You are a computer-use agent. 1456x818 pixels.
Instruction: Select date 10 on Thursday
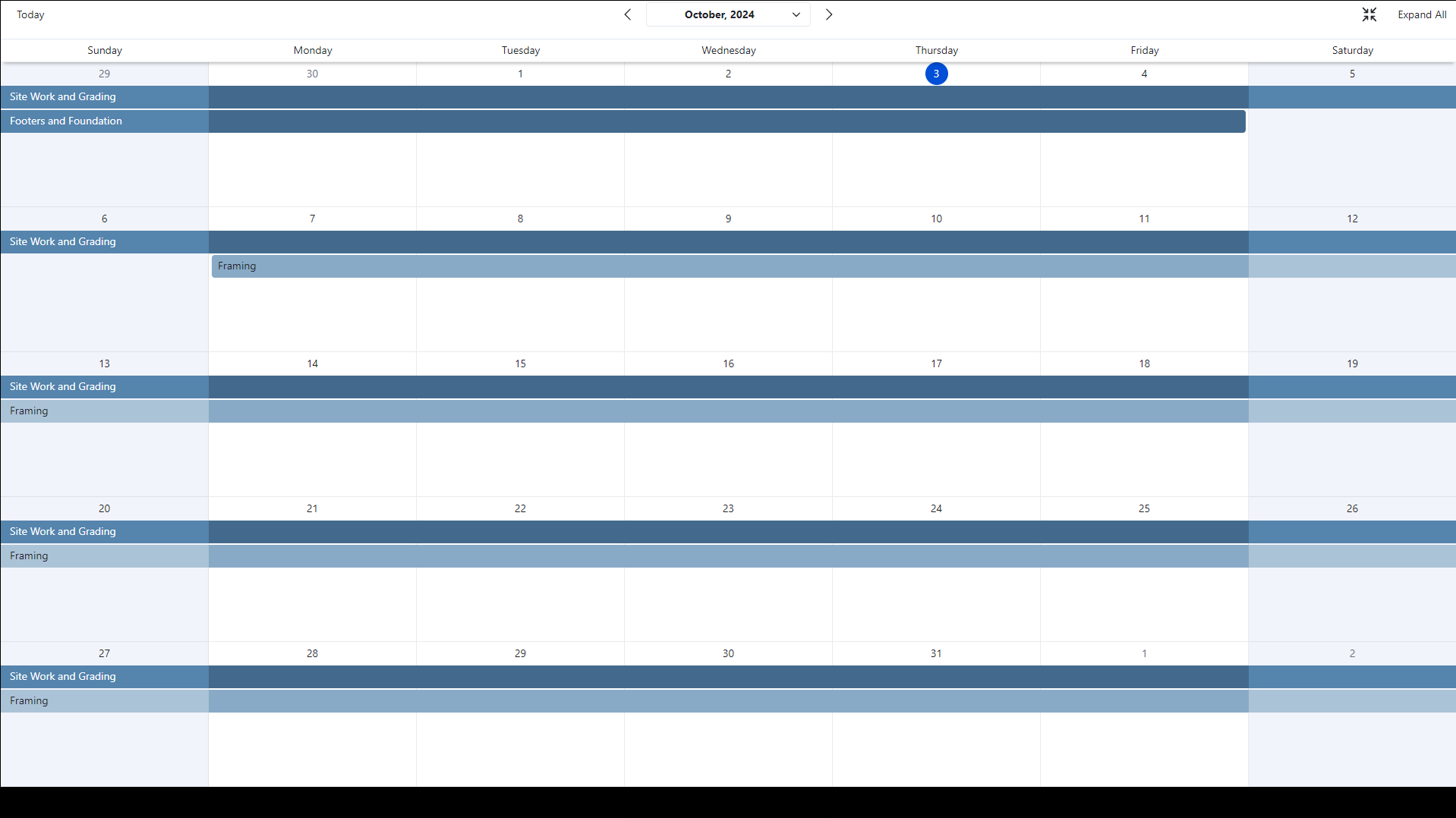coord(936,219)
